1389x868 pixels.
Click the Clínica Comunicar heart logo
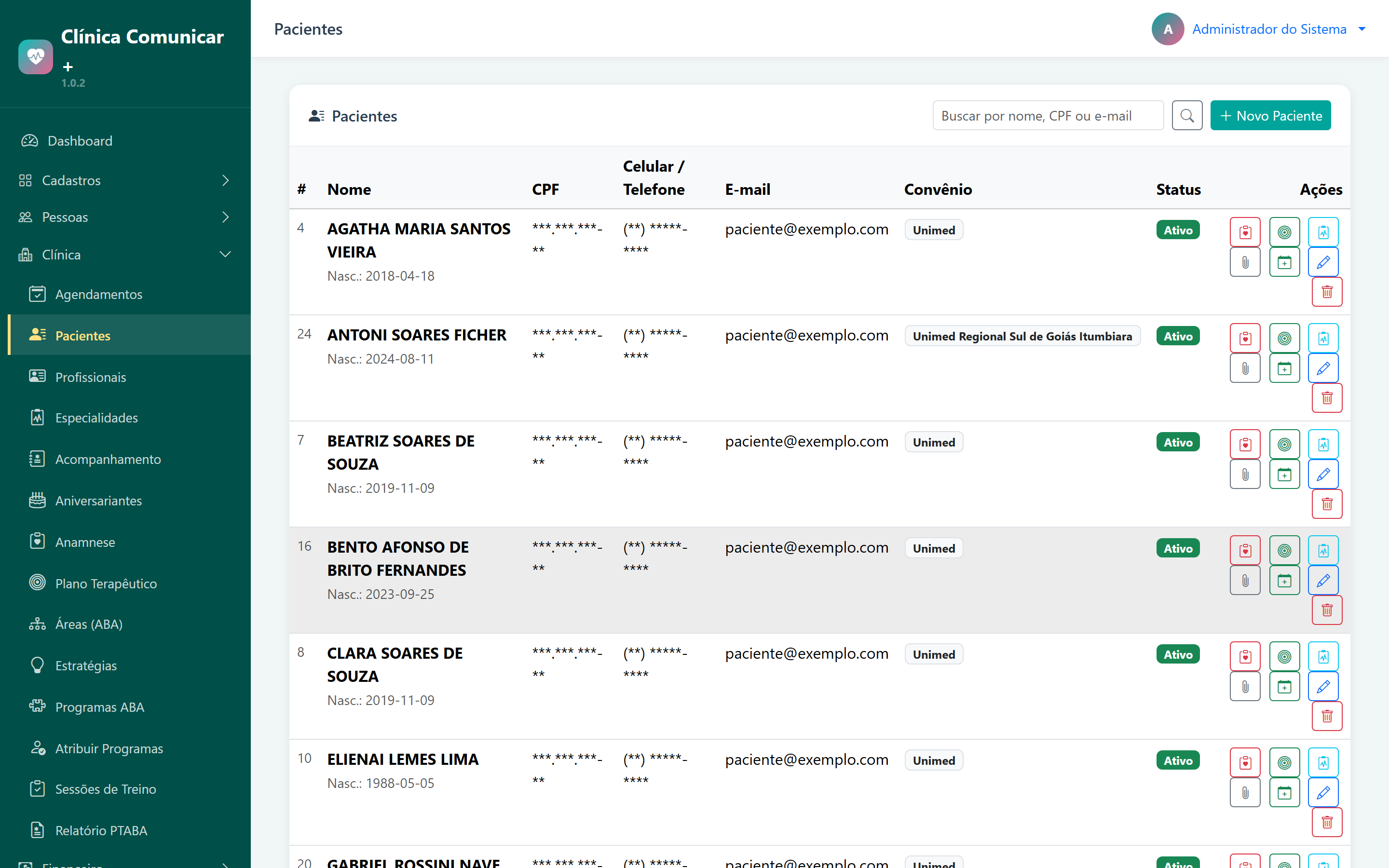coord(36,57)
